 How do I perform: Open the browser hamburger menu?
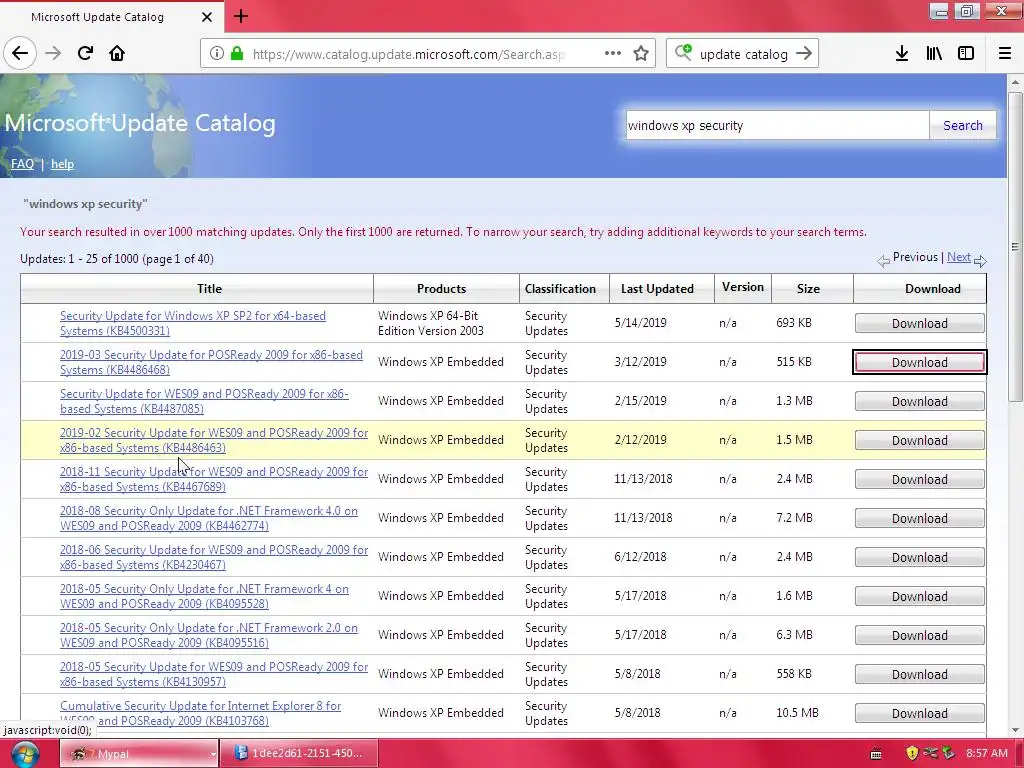[1005, 54]
